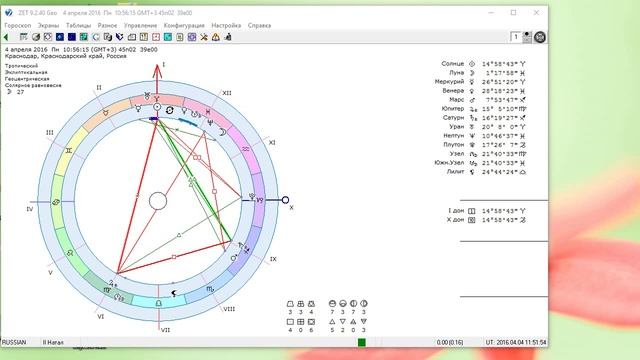Click the green back arrow in the toolbar
Viewport: 640px width, 360px height.
pos(6,37)
